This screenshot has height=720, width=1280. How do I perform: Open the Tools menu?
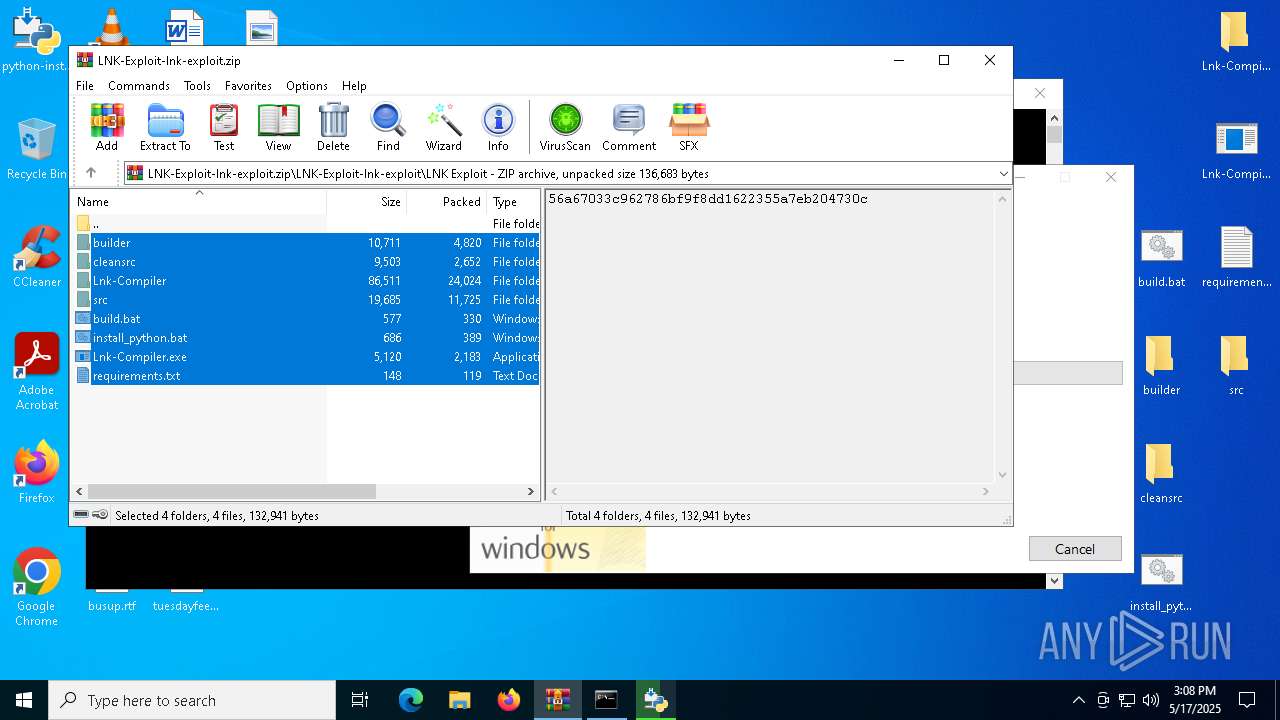click(x=197, y=86)
